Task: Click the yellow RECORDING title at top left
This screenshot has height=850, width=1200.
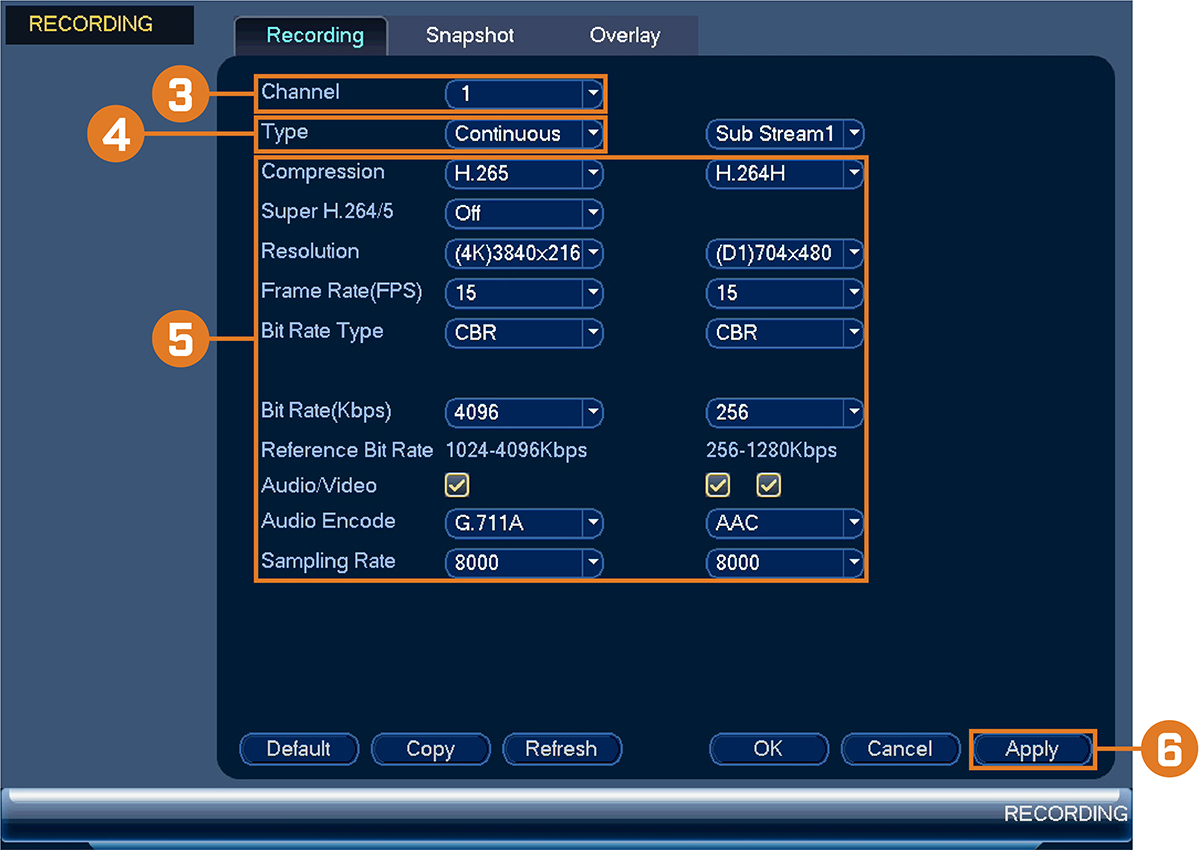Action: (x=91, y=24)
